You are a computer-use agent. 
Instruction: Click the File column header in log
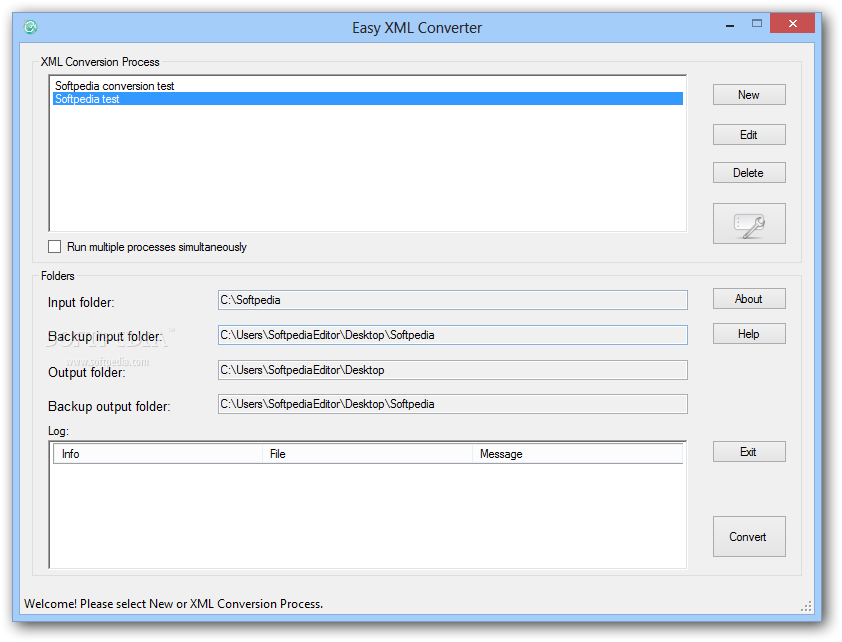point(367,454)
